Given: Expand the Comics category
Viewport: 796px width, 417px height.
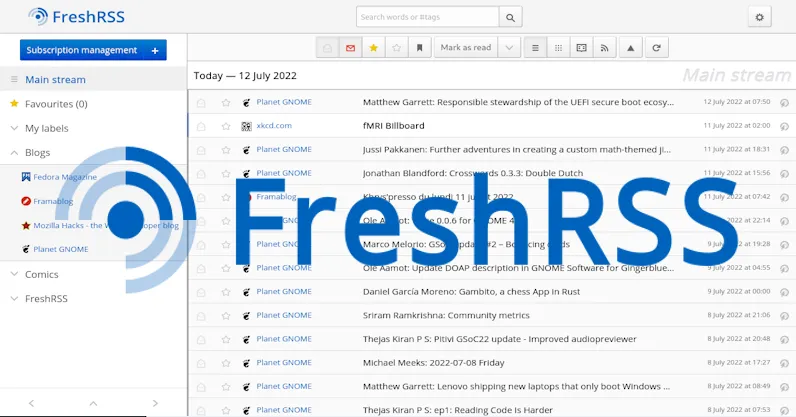Looking at the screenshot, I should click(14, 274).
